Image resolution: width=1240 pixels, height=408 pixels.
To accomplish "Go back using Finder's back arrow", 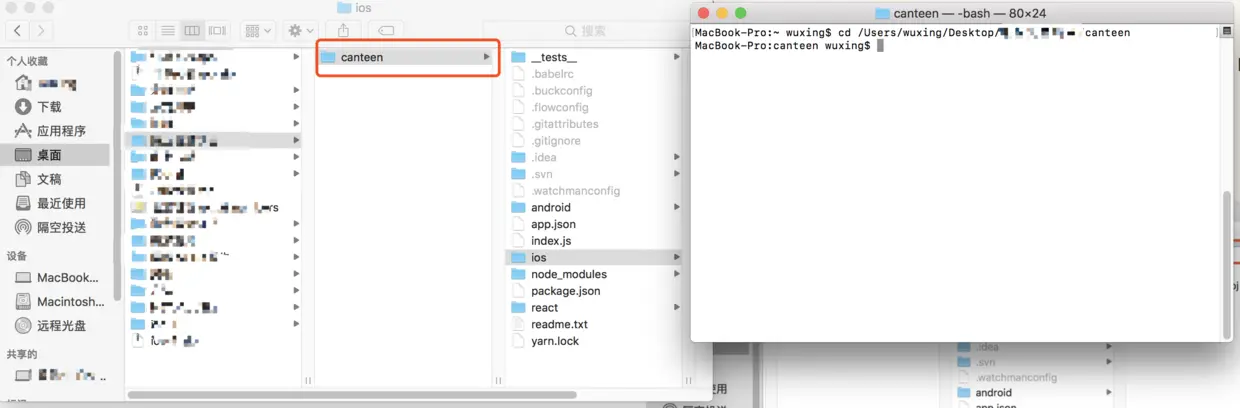I will click(x=19, y=31).
